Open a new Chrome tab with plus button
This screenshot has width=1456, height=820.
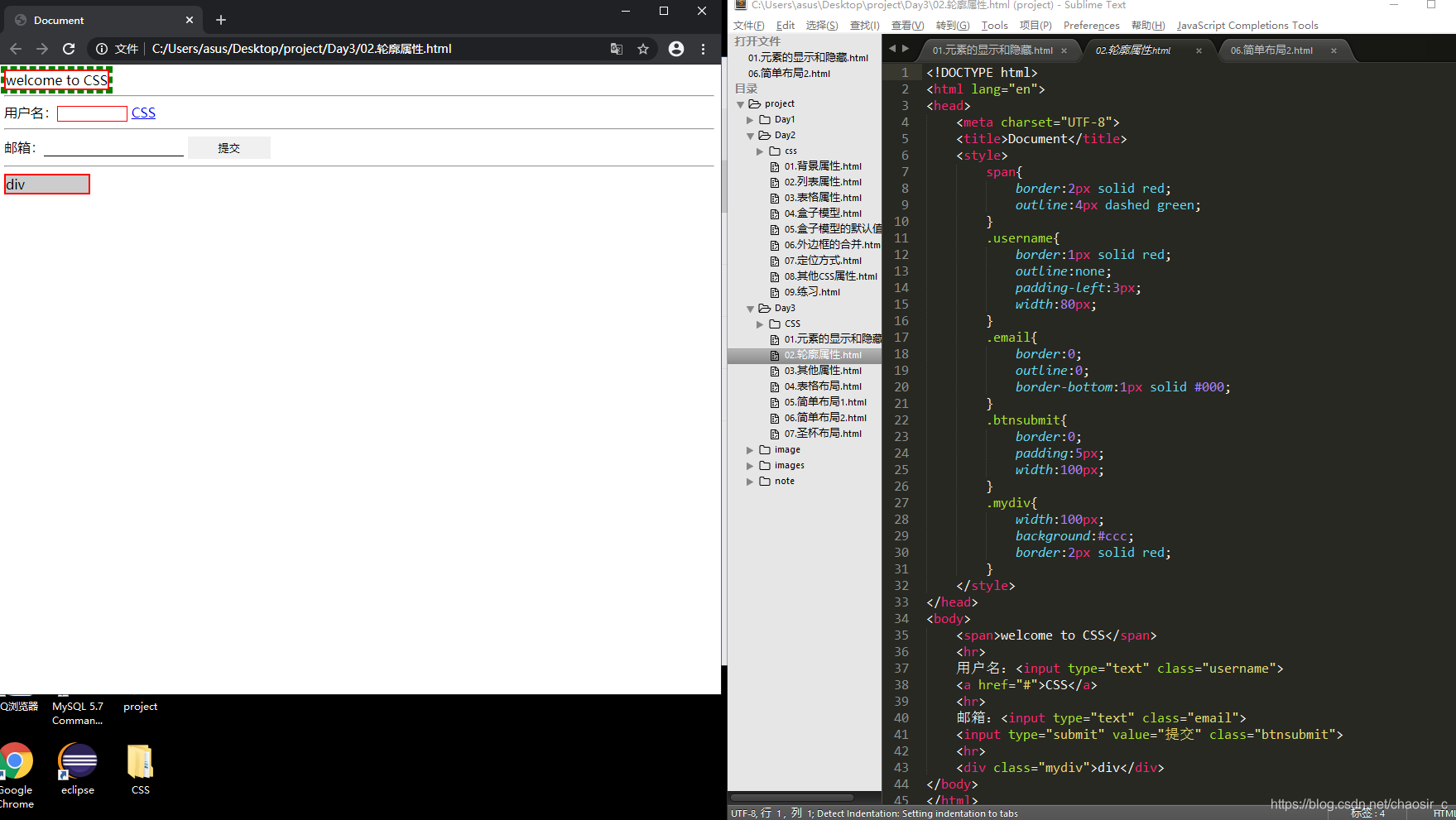coord(221,20)
